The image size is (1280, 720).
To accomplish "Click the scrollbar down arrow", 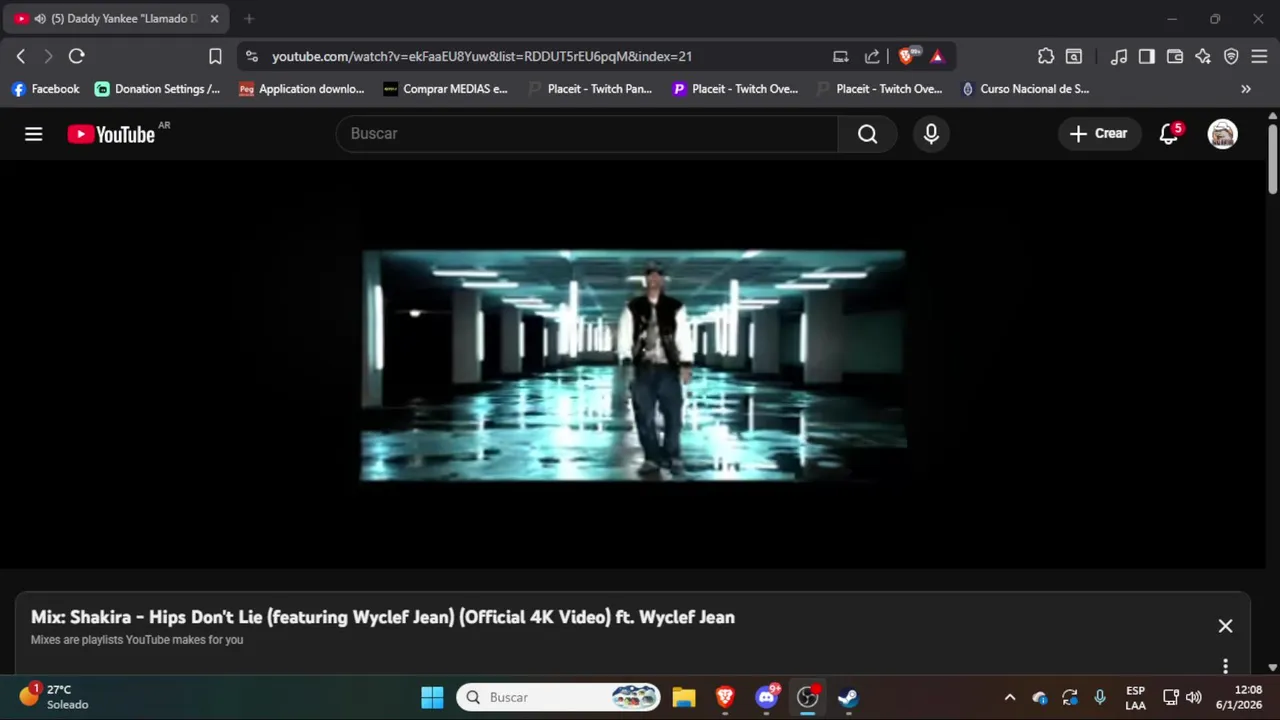I will point(1272,667).
